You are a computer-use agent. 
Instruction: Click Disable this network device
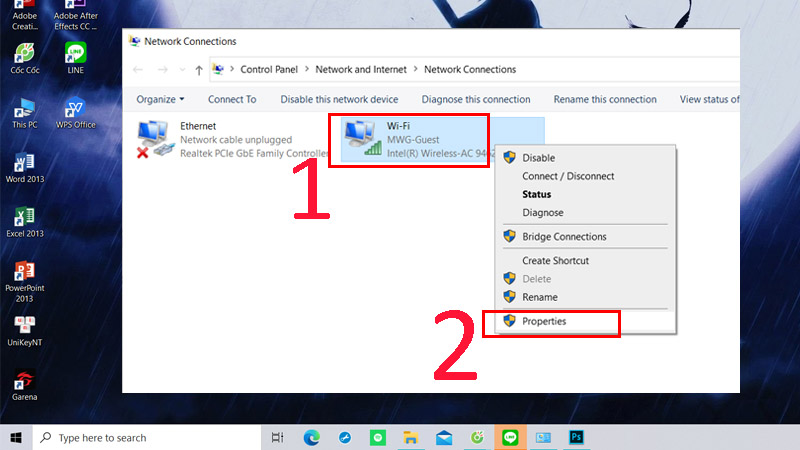click(339, 99)
